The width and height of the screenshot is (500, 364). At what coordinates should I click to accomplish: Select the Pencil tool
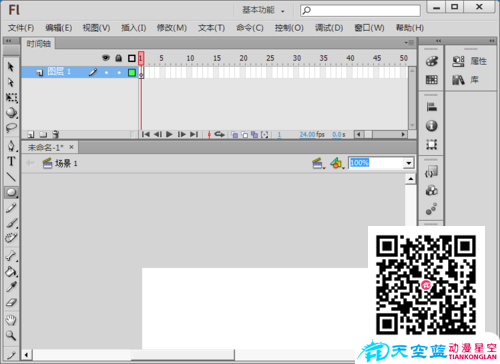[11, 208]
